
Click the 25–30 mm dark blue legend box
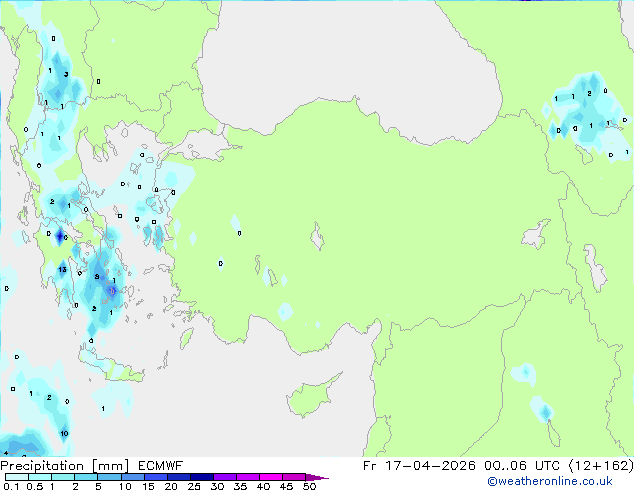[202, 477]
